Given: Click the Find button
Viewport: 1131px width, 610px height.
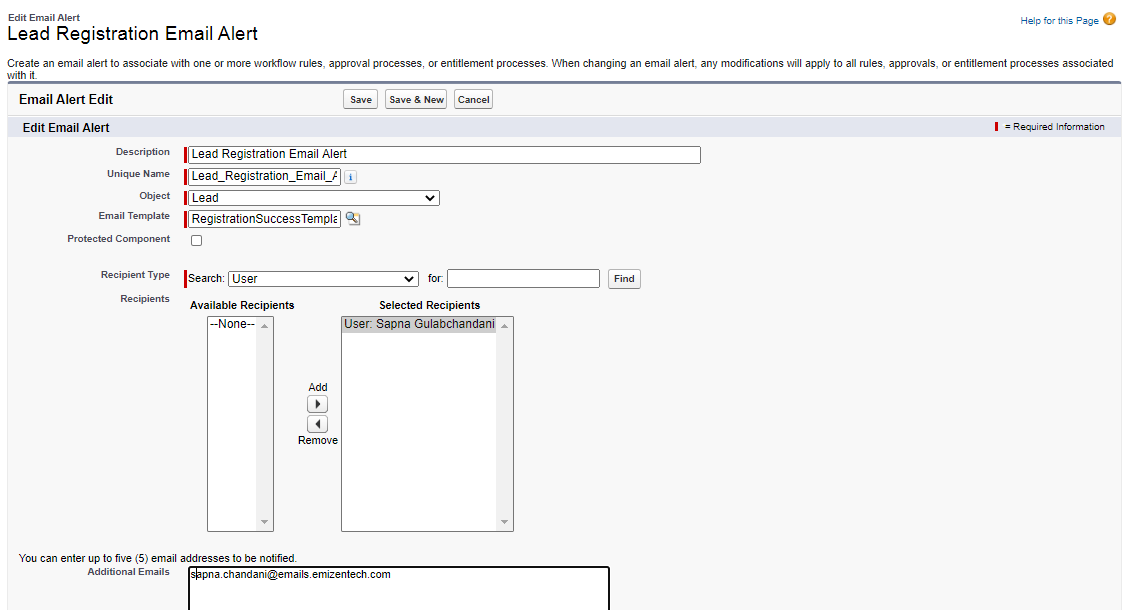Looking at the screenshot, I should [624, 278].
